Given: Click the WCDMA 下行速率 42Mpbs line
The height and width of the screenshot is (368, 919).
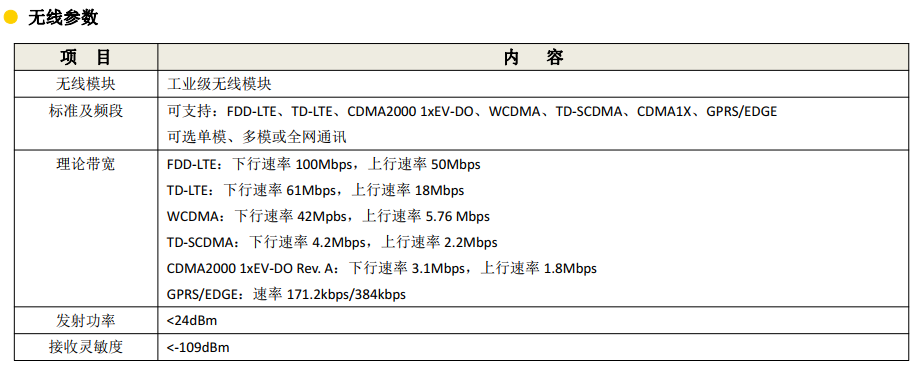Looking at the screenshot, I should pos(328,216).
